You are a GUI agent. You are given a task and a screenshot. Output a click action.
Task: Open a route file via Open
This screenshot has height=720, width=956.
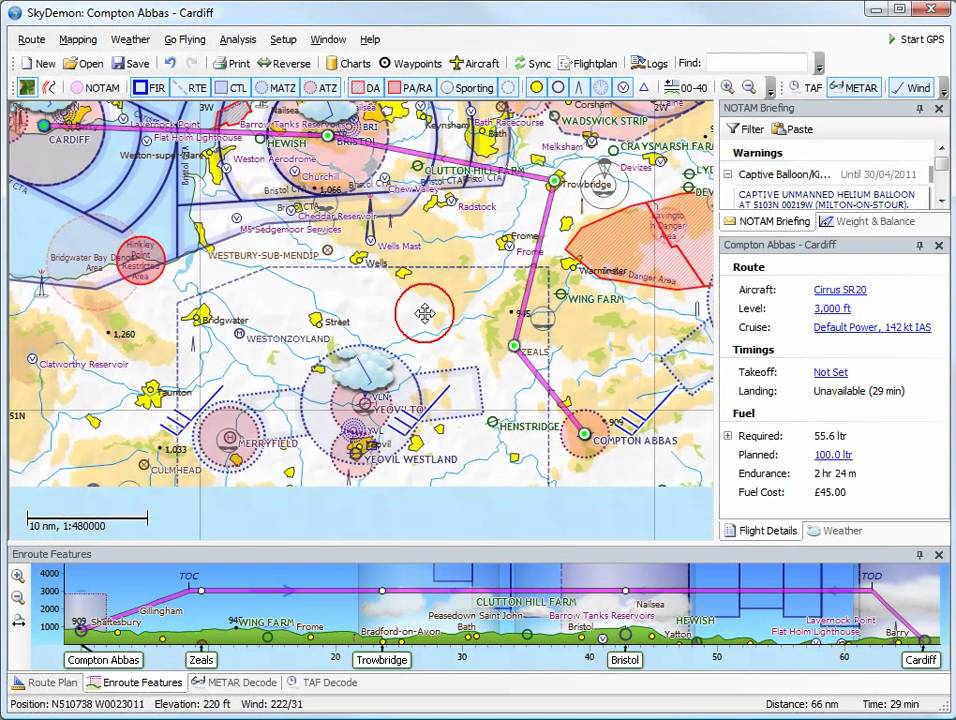tap(83, 63)
